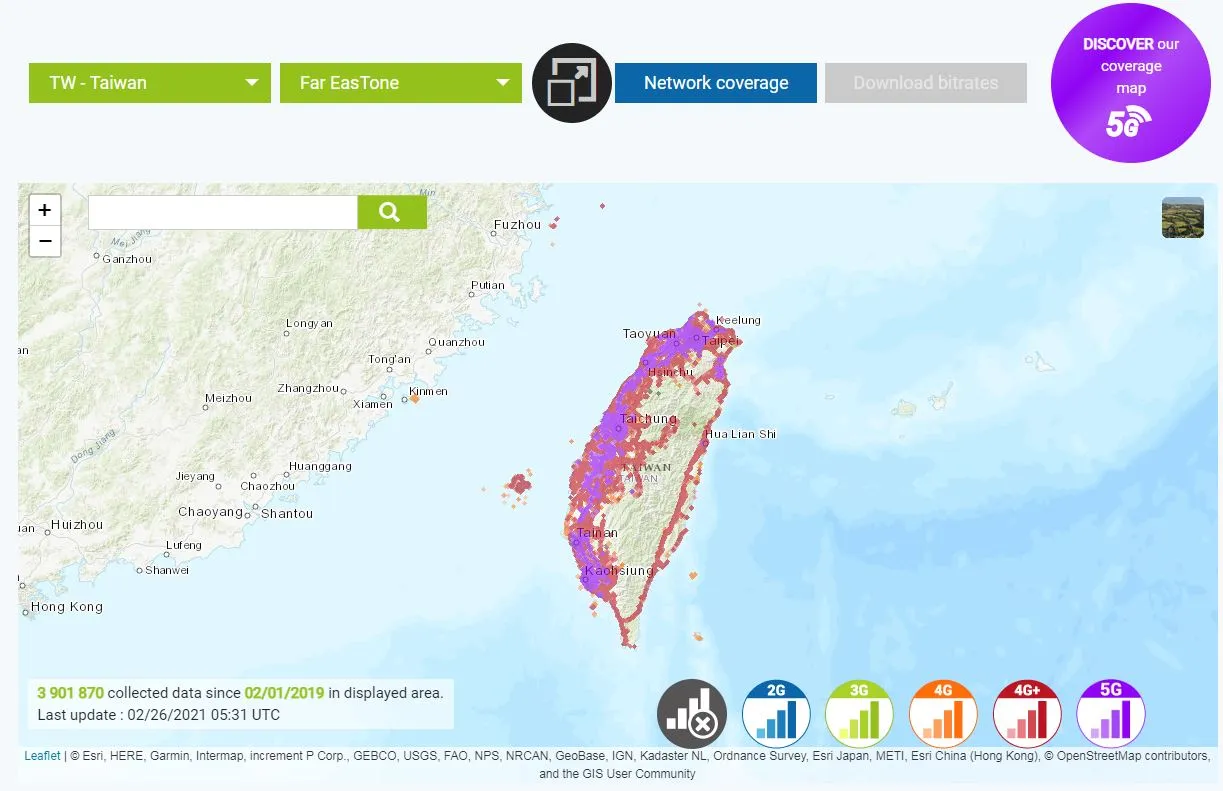Click the Tainan city label on map
Image resolution: width=1223 pixels, height=791 pixels.
[597, 533]
